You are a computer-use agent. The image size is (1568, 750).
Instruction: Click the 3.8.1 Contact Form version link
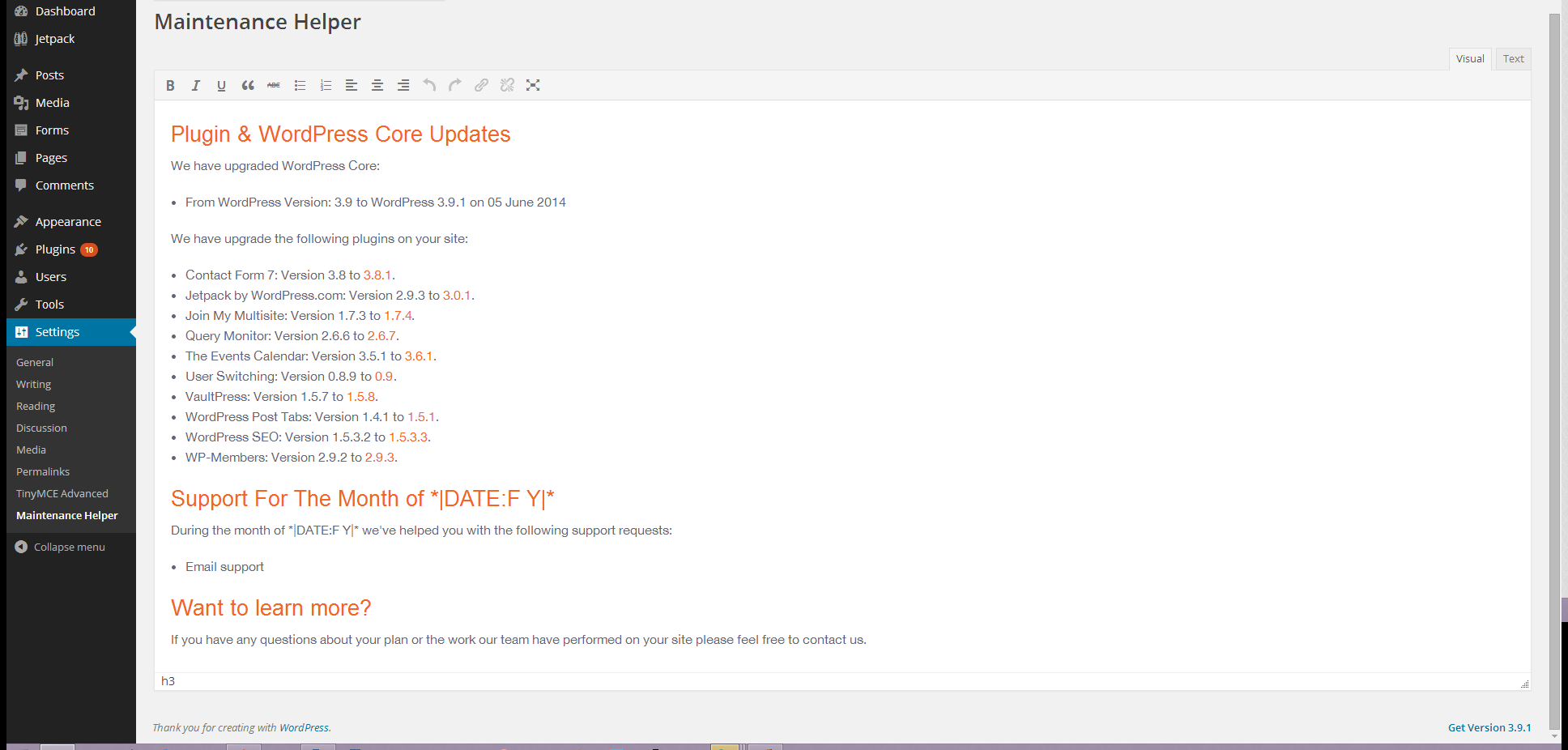tap(377, 275)
